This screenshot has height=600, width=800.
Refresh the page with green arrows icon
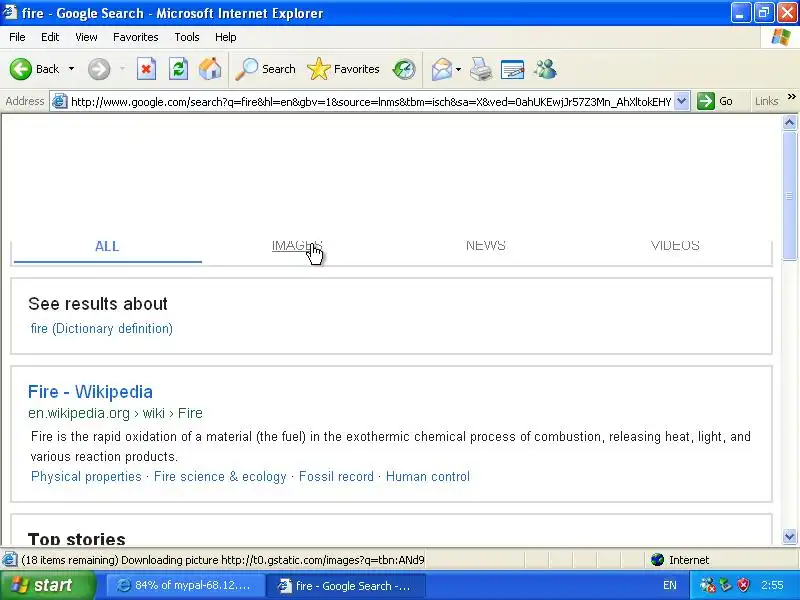click(x=178, y=69)
